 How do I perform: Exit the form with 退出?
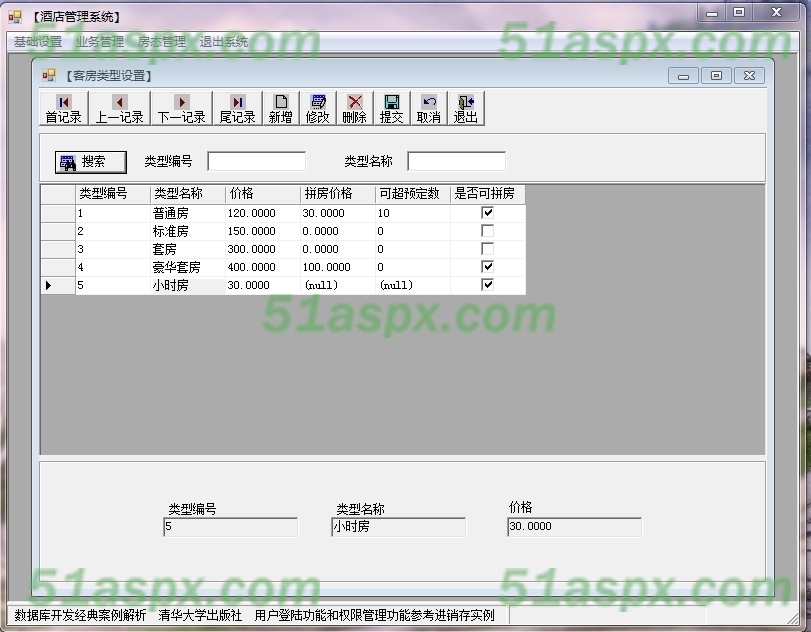click(x=465, y=108)
